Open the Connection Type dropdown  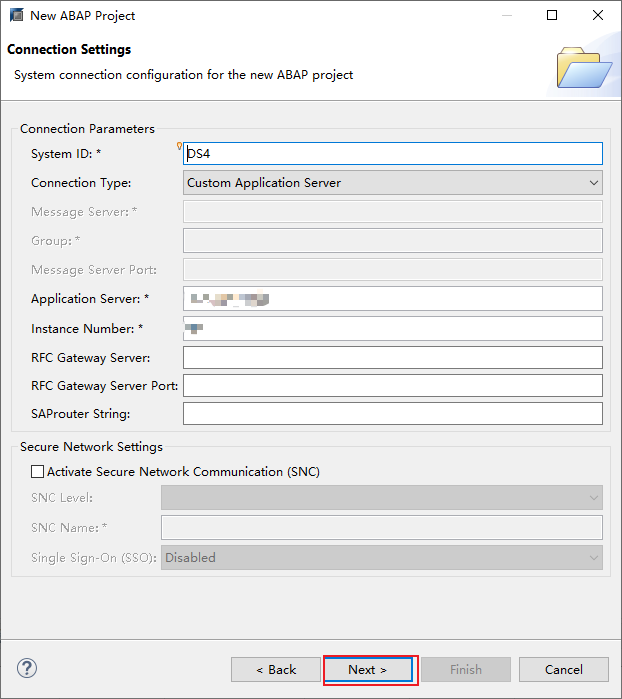(x=393, y=183)
